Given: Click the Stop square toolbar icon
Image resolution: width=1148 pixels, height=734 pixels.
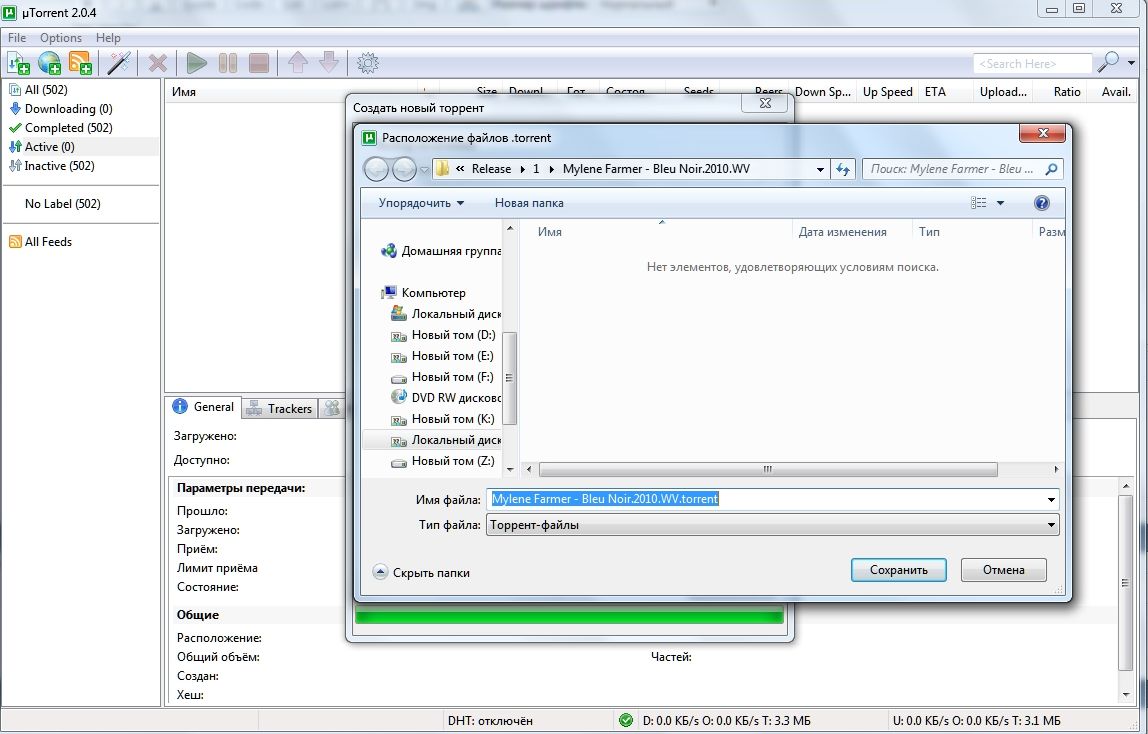Looking at the screenshot, I should [258, 63].
